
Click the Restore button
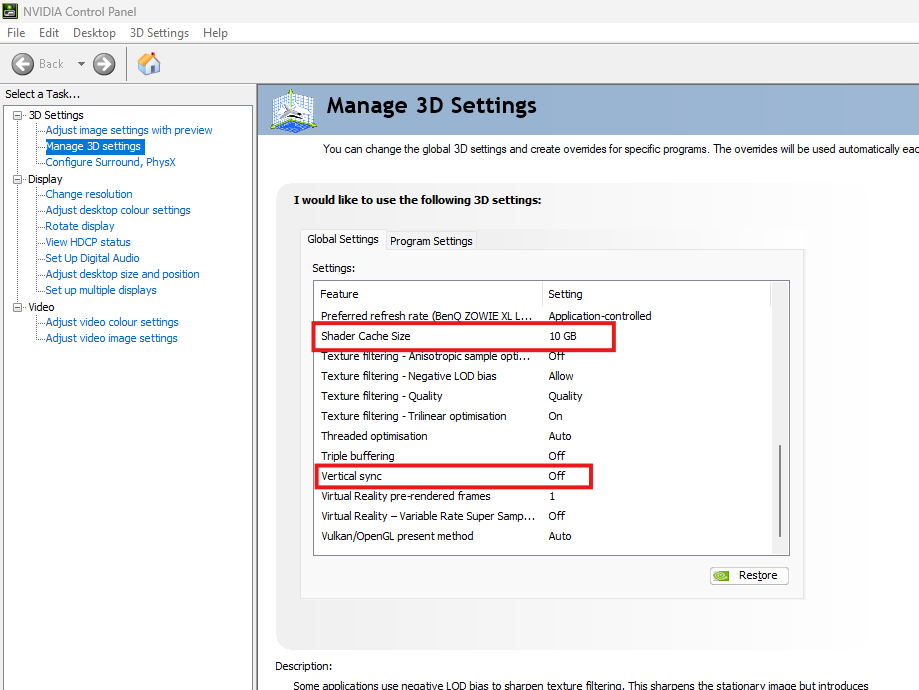[749, 576]
